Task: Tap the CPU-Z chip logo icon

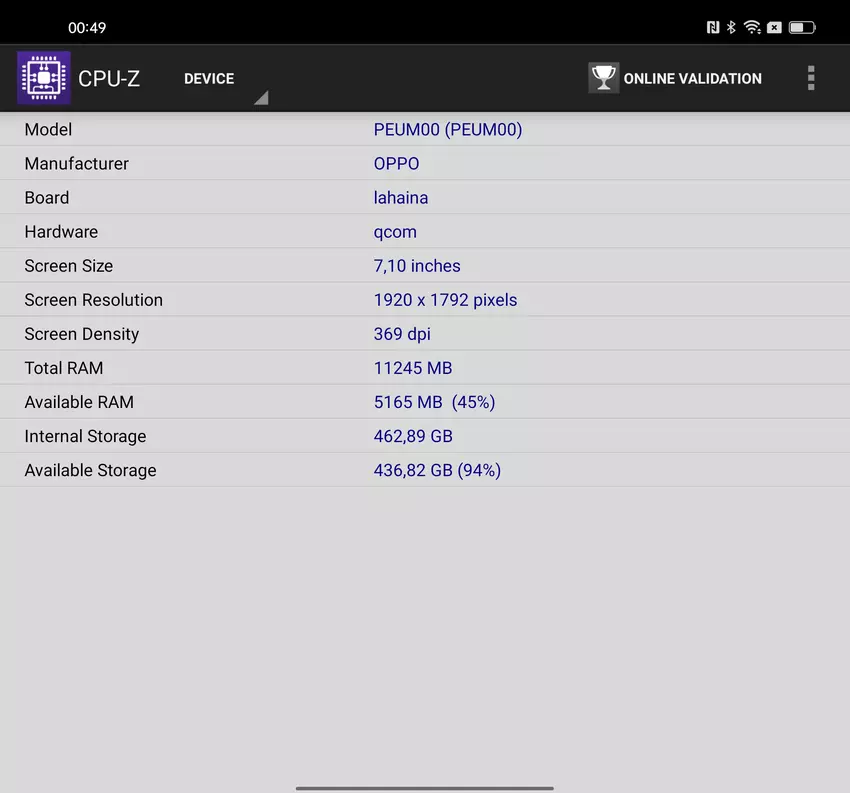Action: point(44,78)
